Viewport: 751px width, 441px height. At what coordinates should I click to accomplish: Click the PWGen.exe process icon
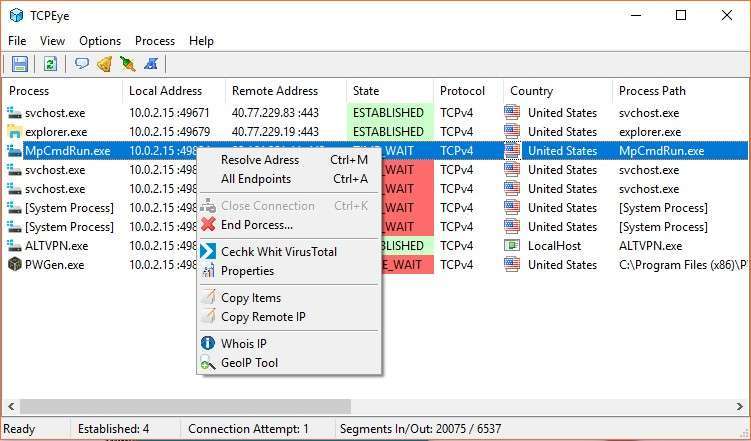[x=15, y=264]
